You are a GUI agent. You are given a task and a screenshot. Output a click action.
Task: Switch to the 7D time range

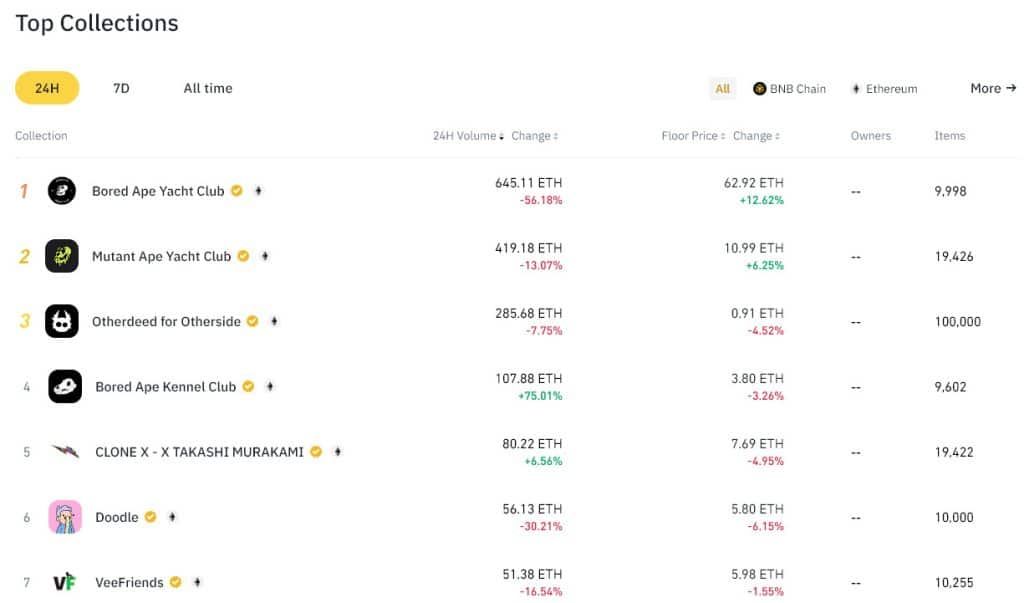pos(121,88)
